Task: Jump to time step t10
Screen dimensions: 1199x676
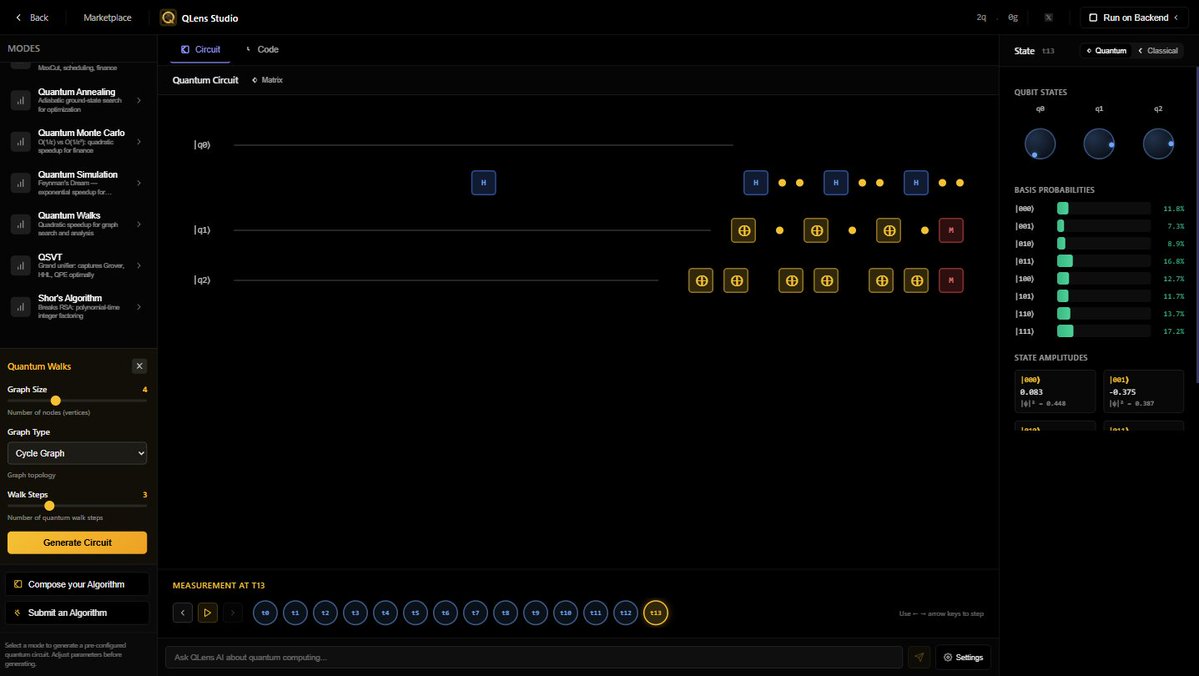Action: [565, 613]
